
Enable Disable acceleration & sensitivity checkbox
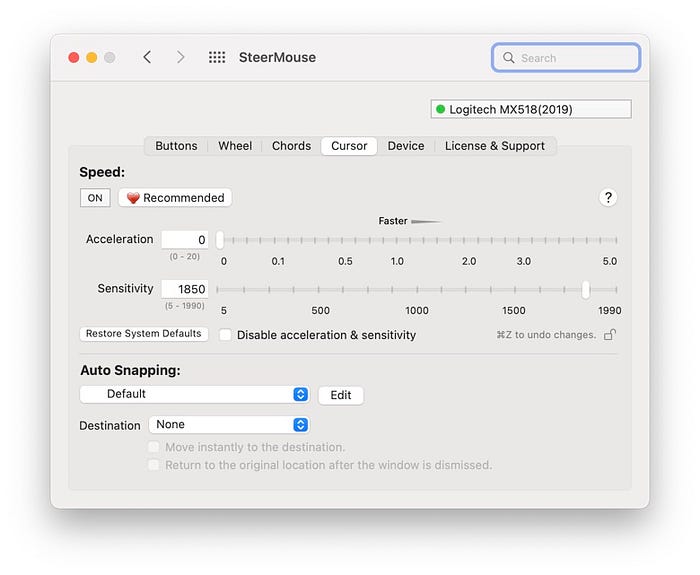click(x=225, y=335)
